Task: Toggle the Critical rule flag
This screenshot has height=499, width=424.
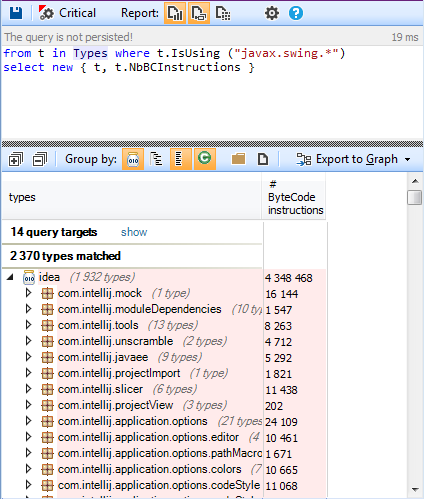Action: (x=67, y=13)
